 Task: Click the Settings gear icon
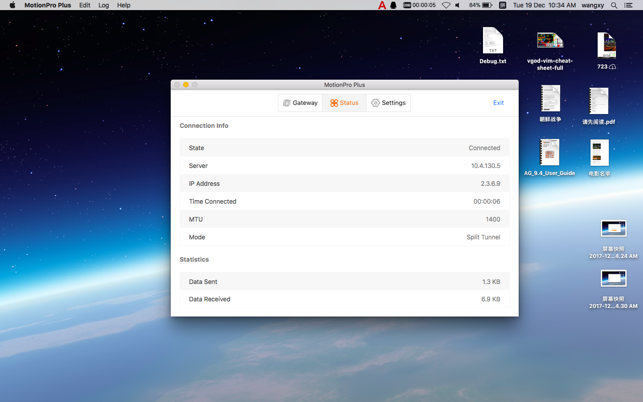pyautogui.click(x=375, y=103)
